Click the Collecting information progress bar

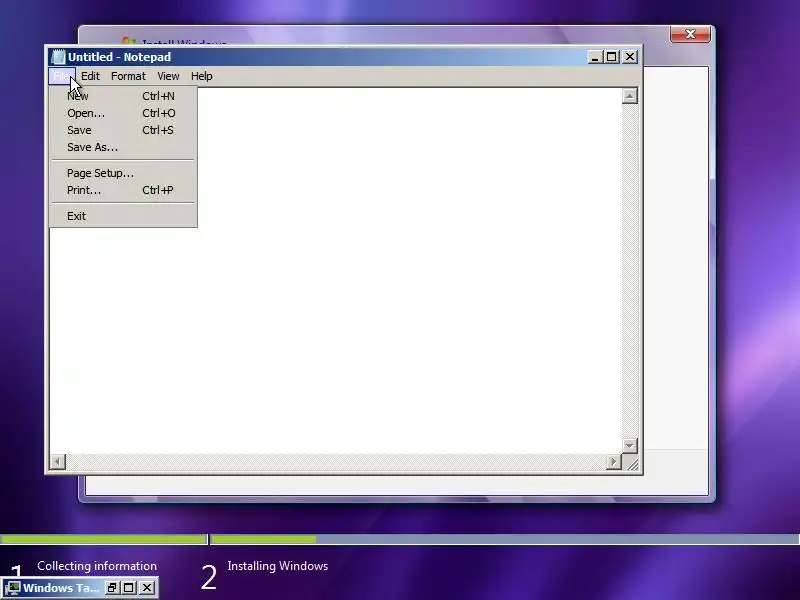pyautogui.click(x=104, y=539)
